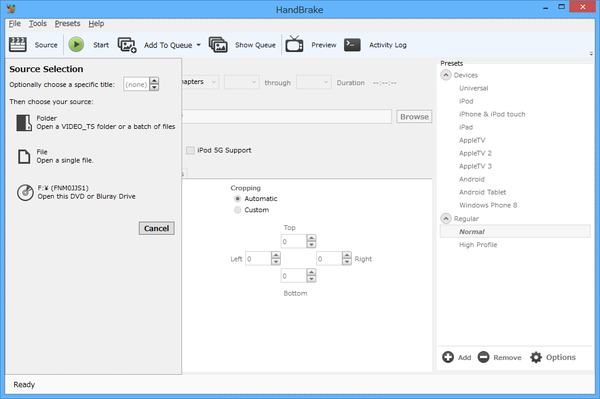Open the Activity Log terminal icon
600x399 pixels.
click(352, 45)
